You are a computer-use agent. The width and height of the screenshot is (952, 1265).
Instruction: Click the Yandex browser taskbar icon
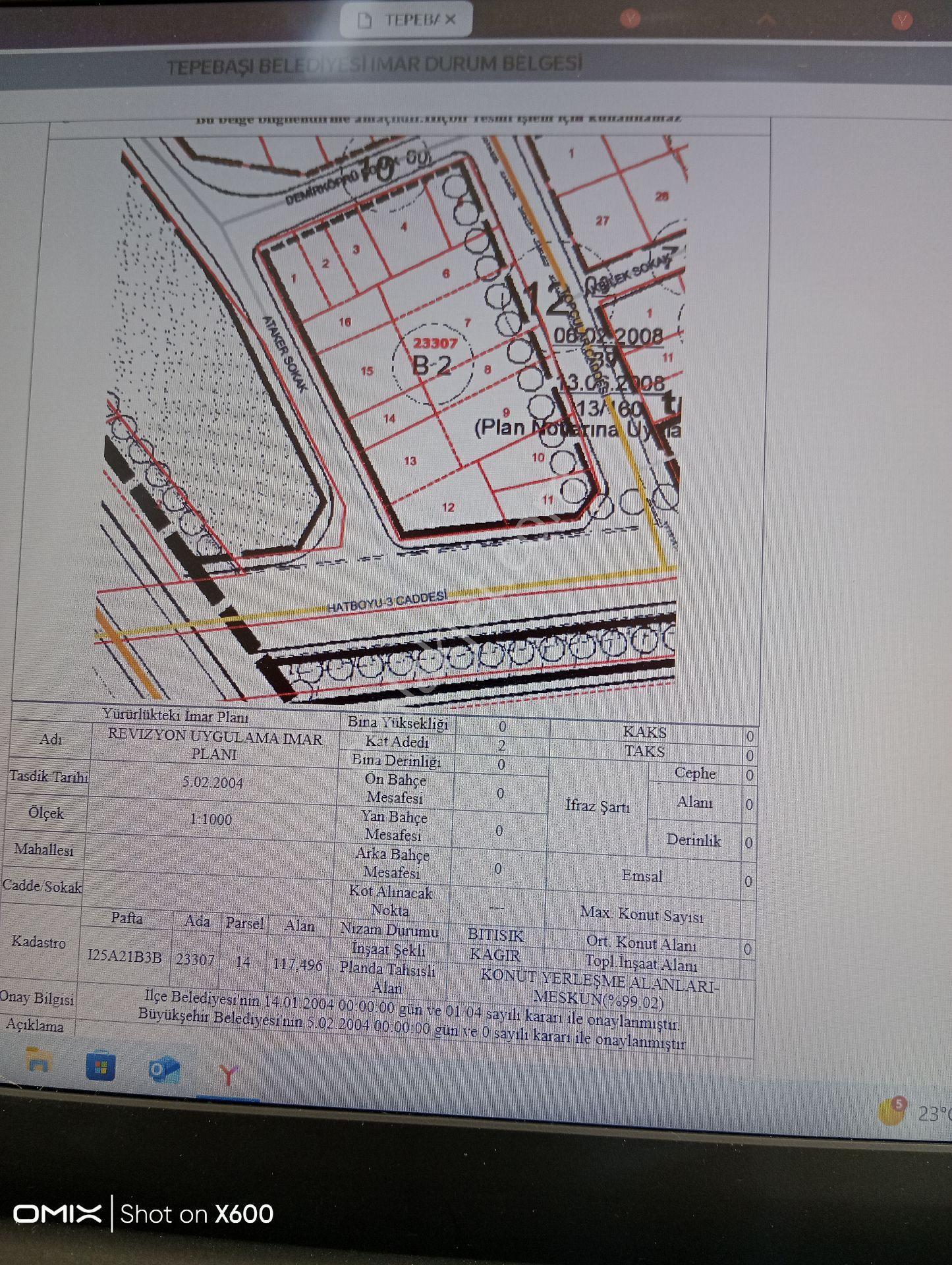coord(228,1075)
